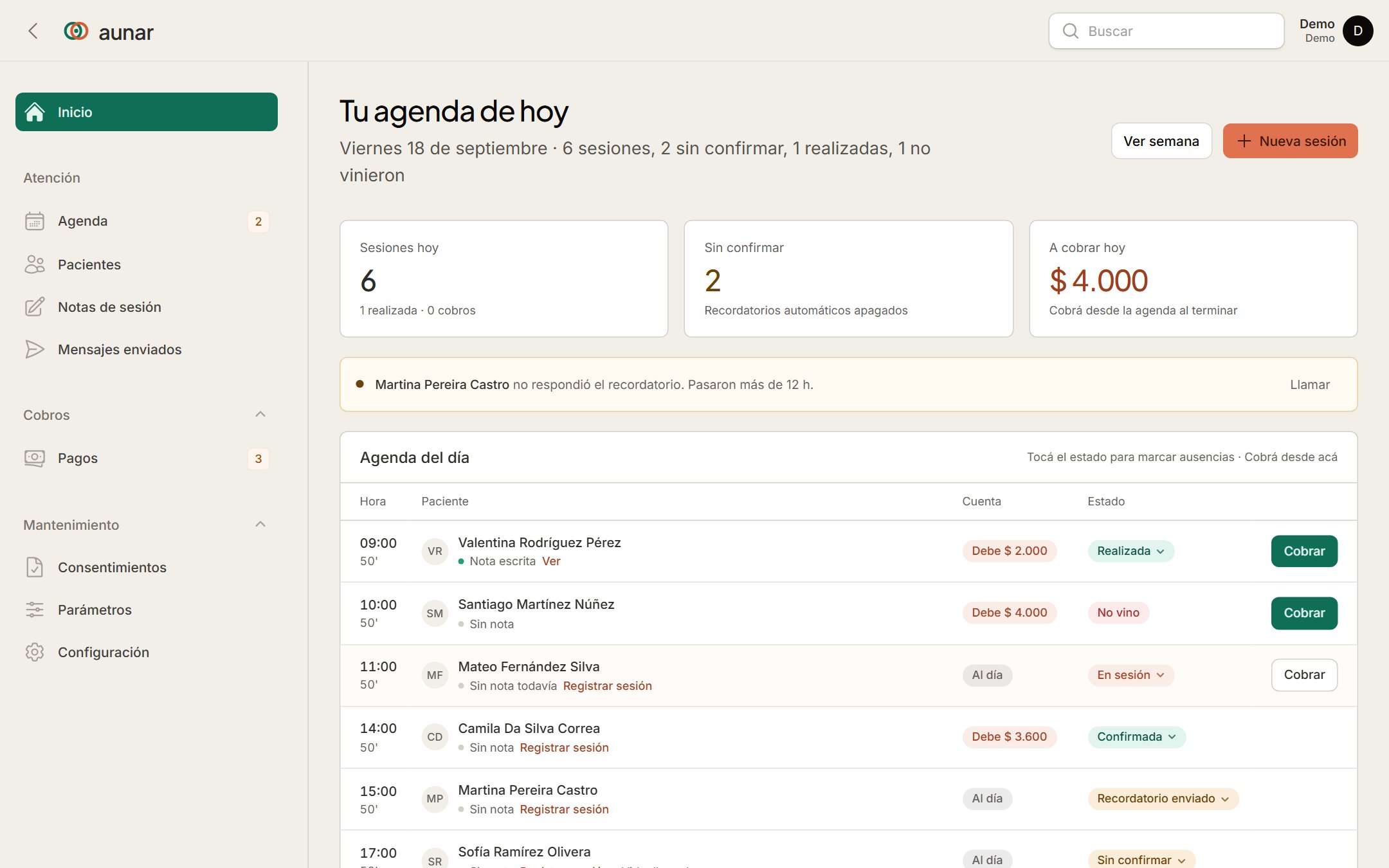The height and width of the screenshot is (868, 1389).
Task: Collapse the Mantenimiento section
Action: (x=260, y=524)
